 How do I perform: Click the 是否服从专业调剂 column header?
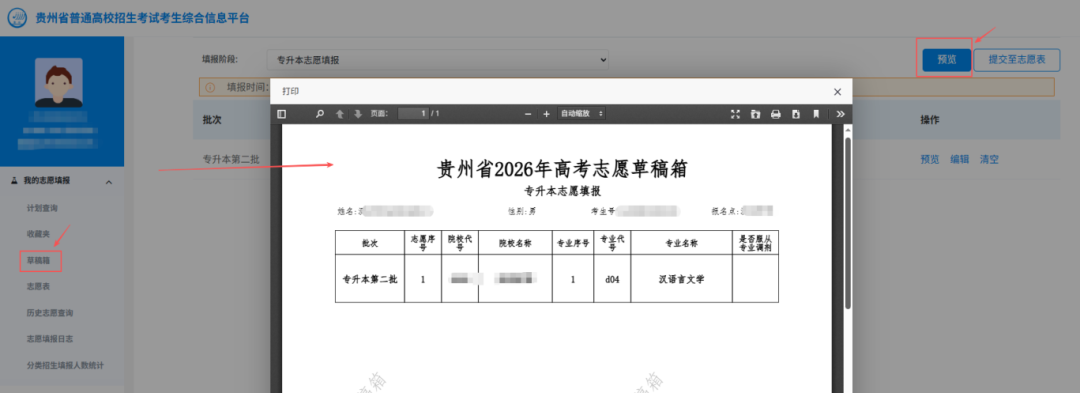point(755,243)
